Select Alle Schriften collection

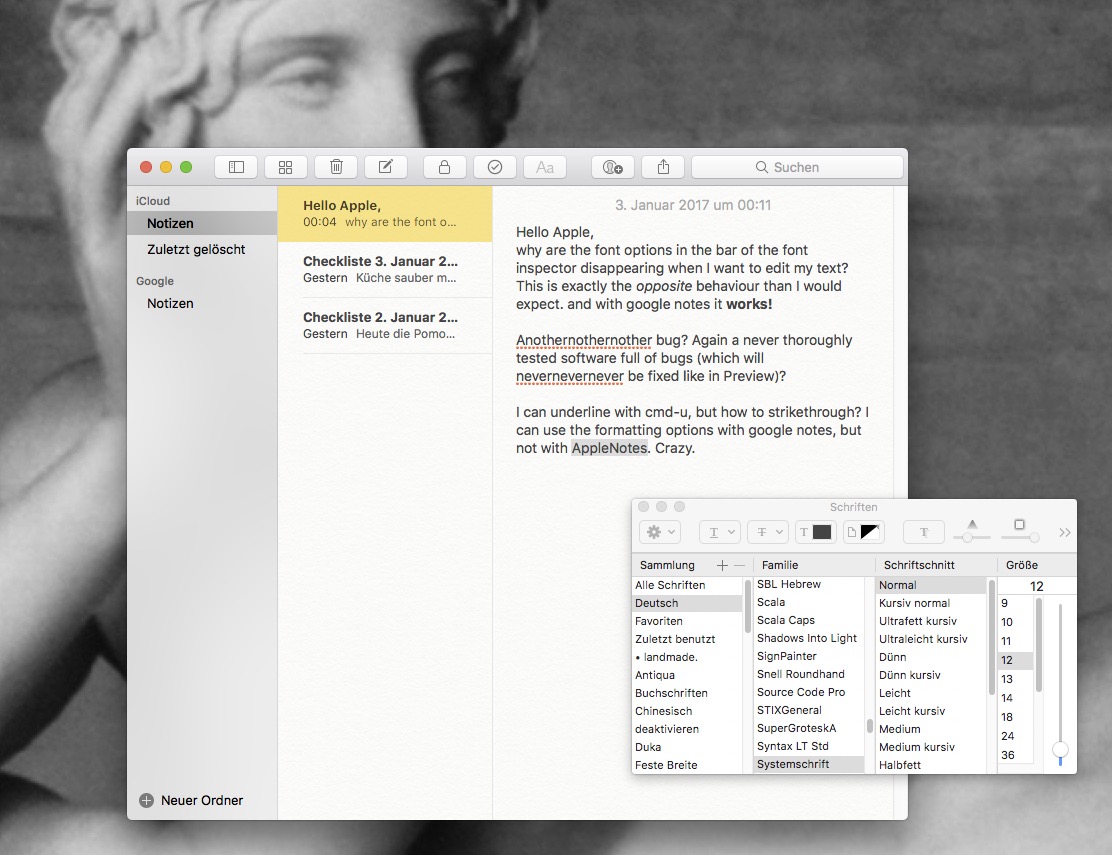point(686,585)
